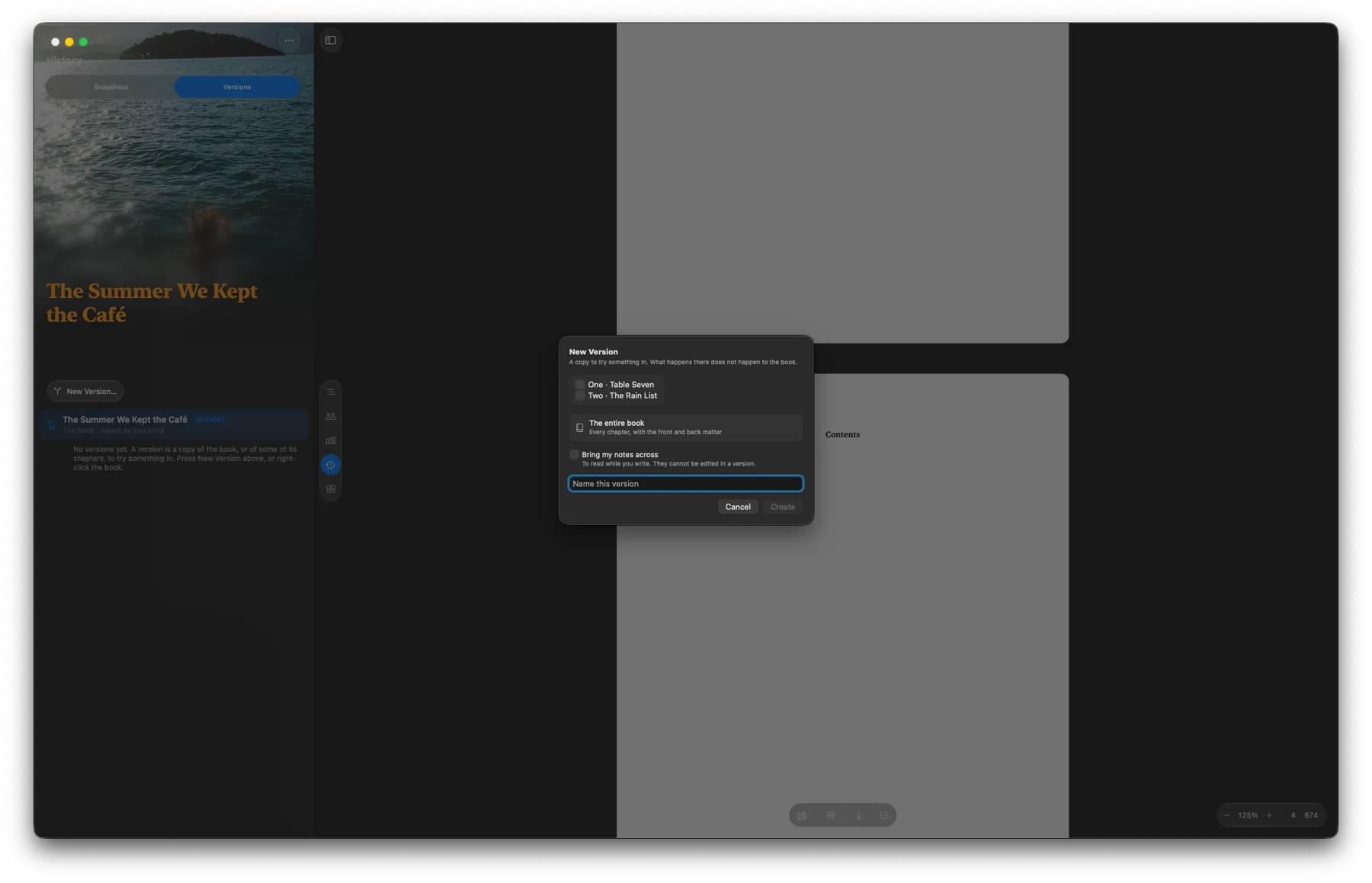This screenshot has height=883, width=1372.
Task: Choose The entire book option
Action: (685, 427)
